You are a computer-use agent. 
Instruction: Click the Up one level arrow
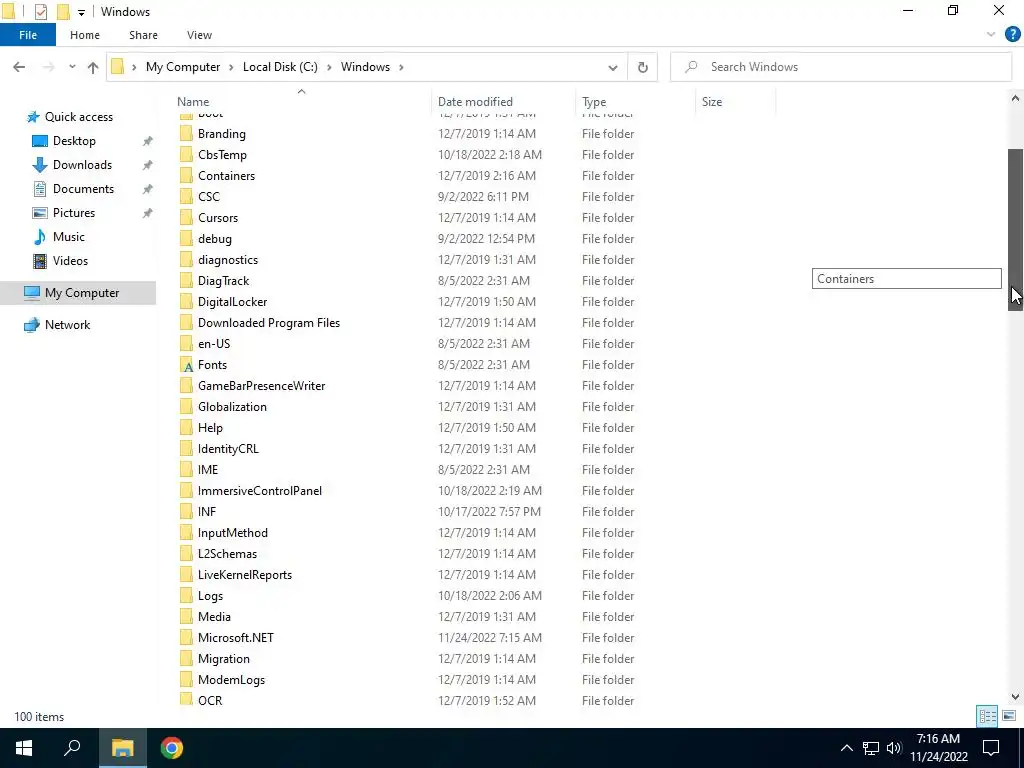93,67
